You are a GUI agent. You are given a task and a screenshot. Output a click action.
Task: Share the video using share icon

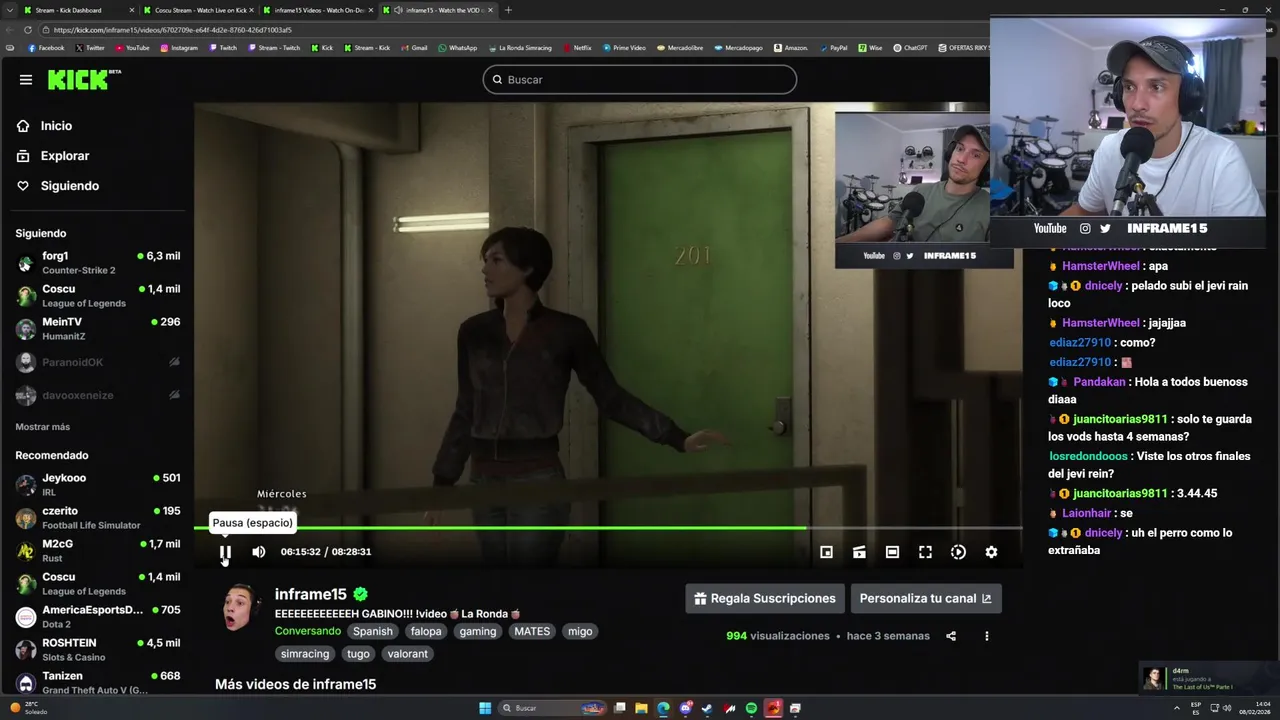pyautogui.click(x=951, y=636)
